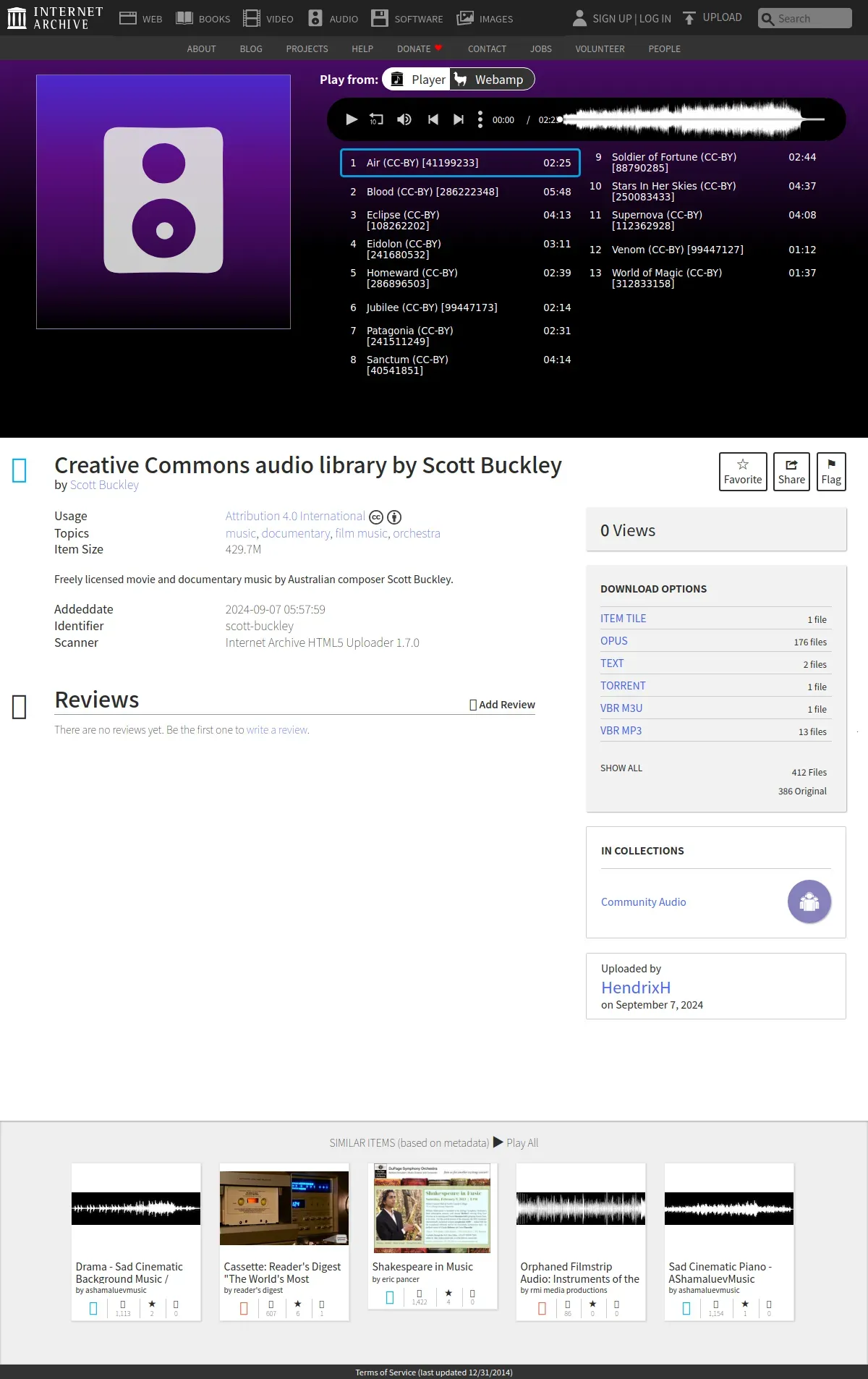This screenshot has height=1379, width=868.
Task: Open uploader HendrixH profile
Action: [x=636, y=988]
